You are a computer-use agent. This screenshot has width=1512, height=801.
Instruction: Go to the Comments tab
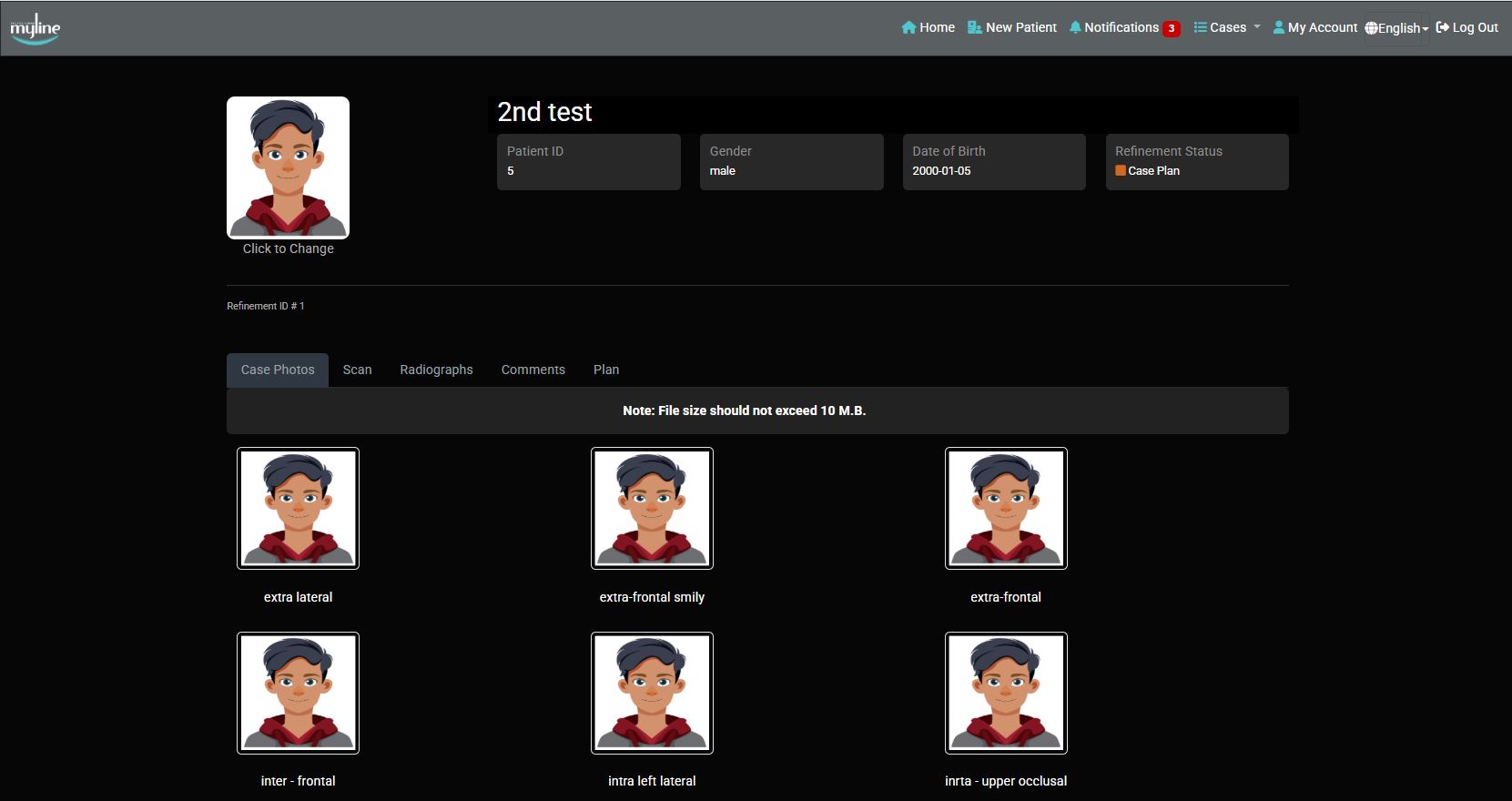[533, 370]
